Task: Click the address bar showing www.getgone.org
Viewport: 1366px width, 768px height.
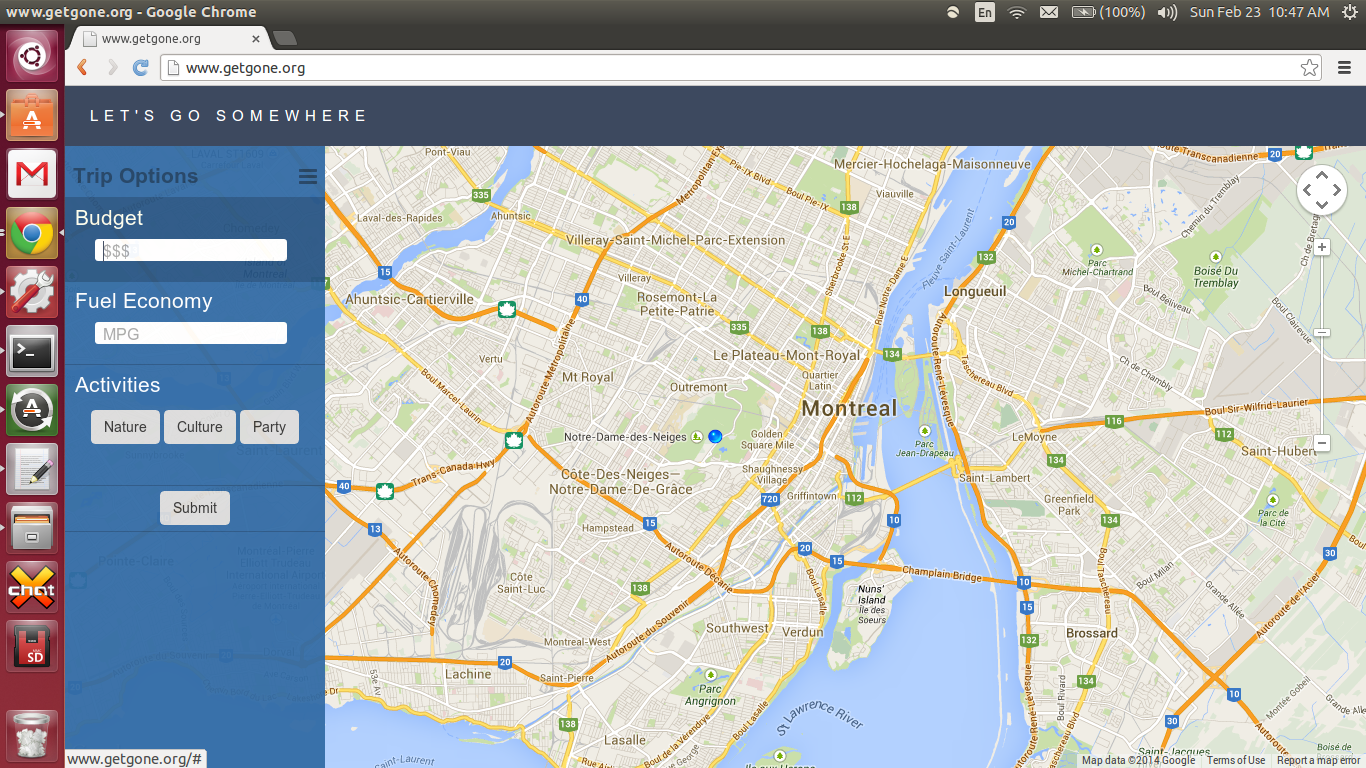Action: tap(740, 68)
